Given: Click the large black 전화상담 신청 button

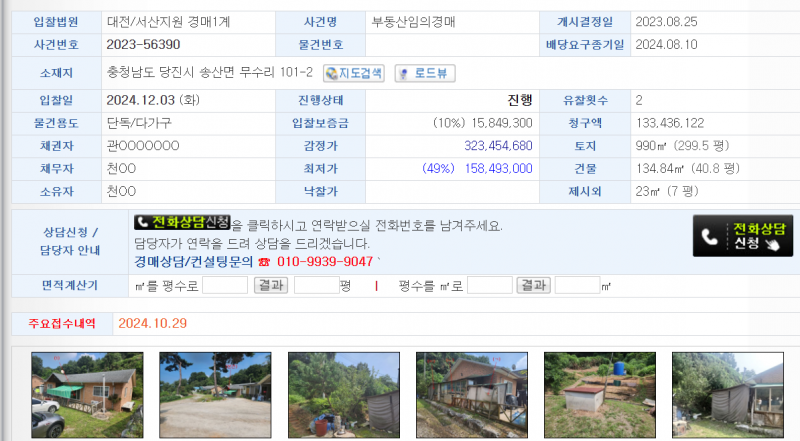Looking at the screenshot, I should (743, 236).
